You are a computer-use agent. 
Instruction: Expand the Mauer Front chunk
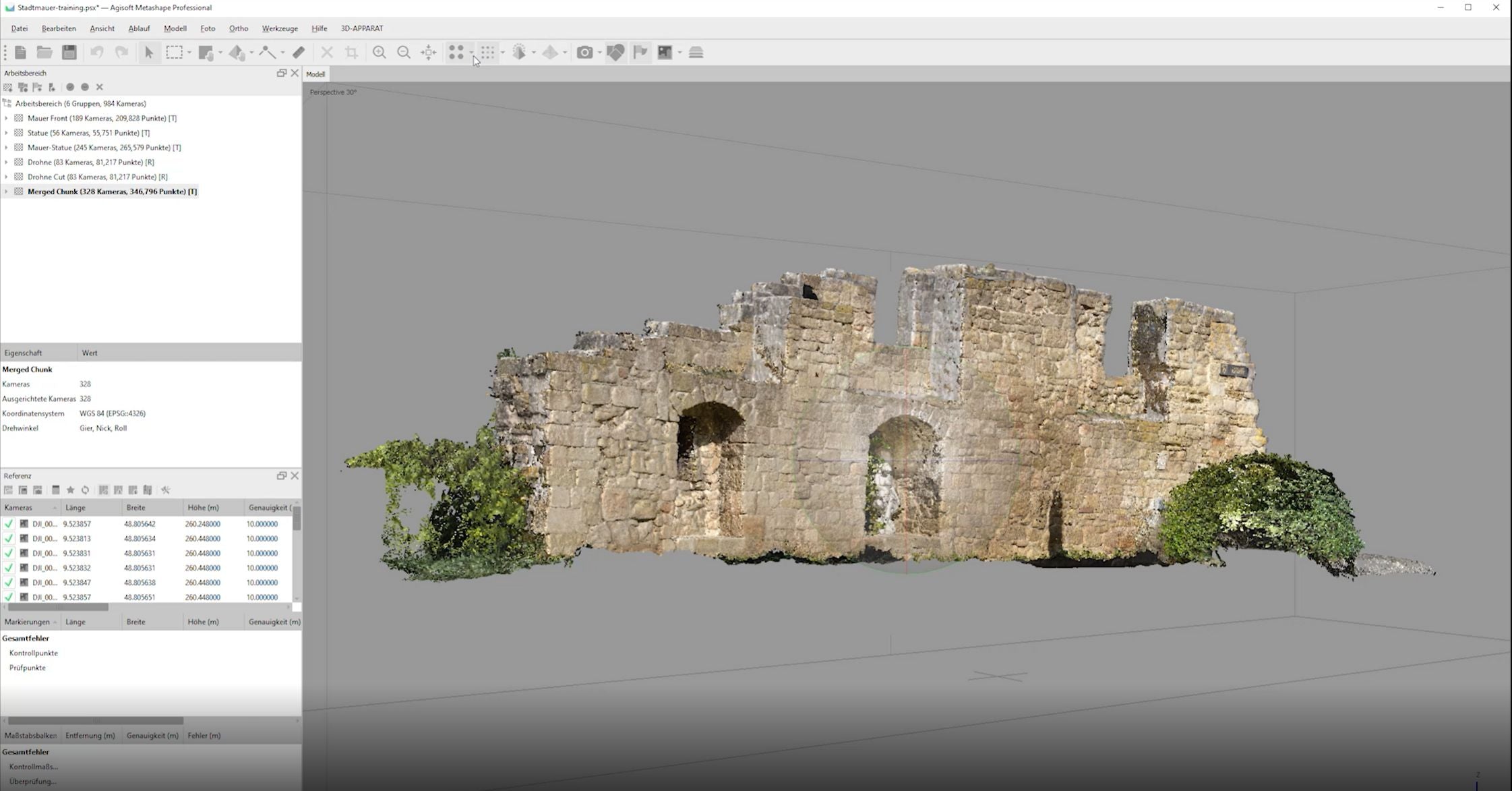6,118
